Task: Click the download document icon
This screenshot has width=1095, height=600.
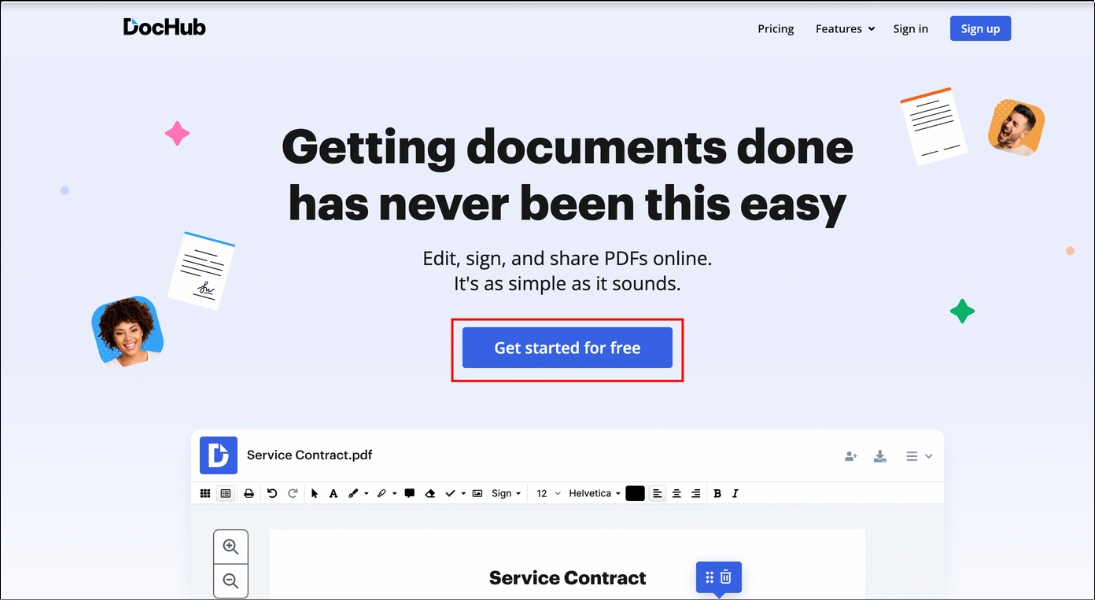Action: [x=880, y=456]
